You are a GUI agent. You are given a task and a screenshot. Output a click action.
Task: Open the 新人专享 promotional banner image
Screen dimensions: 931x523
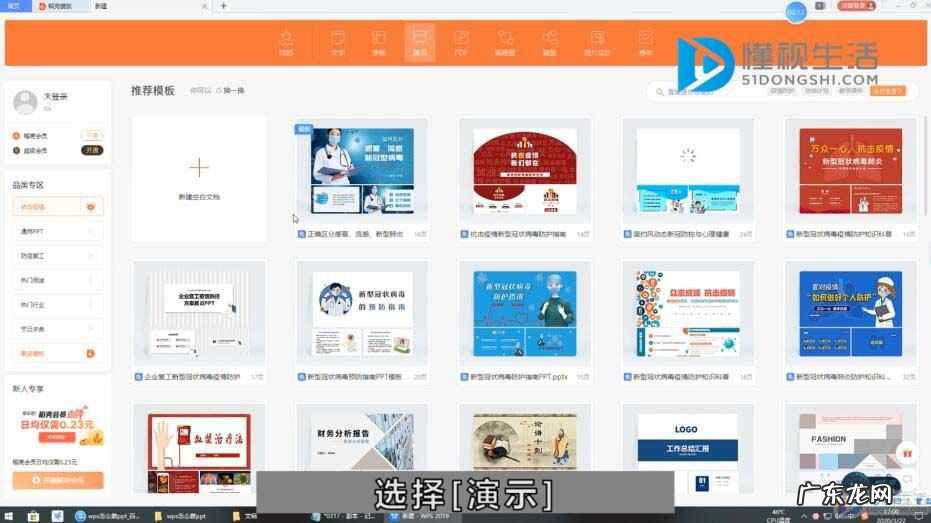(x=58, y=425)
